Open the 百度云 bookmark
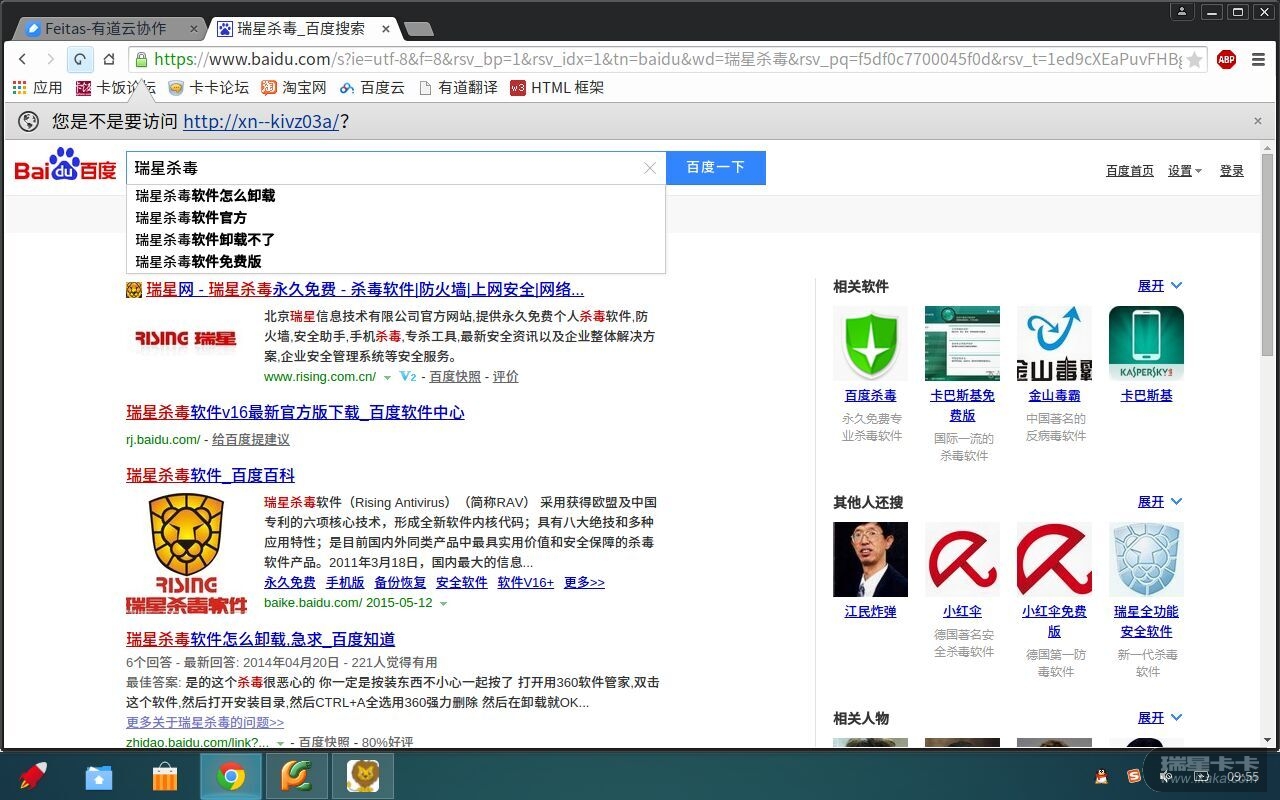The width and height of the screenshot is (1280, 800). coord(372,88)
